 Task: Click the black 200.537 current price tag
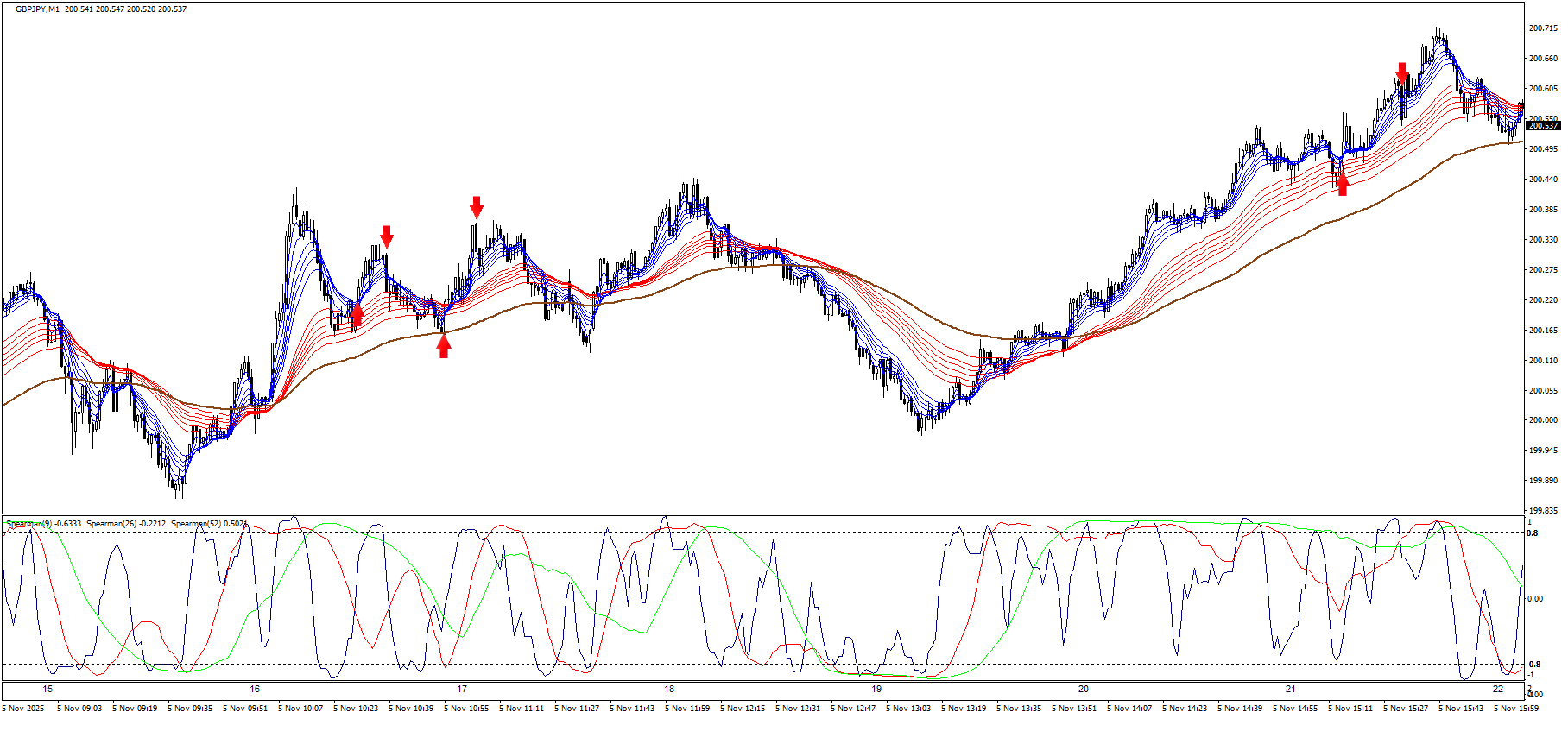pyautogui.click(x=1543, y=126)
